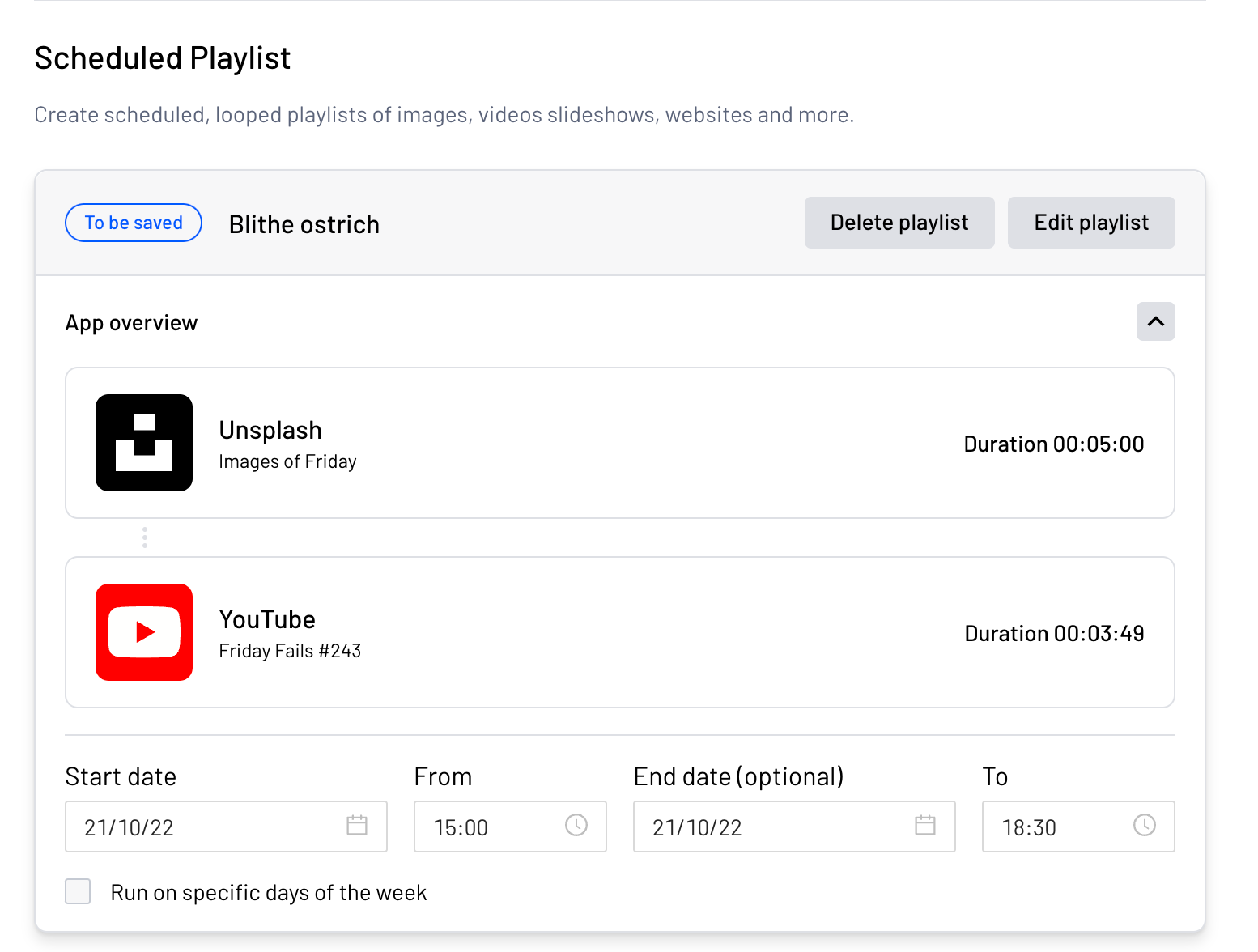
Task: Click the End date (optional) label
Action: click(739, 776)
